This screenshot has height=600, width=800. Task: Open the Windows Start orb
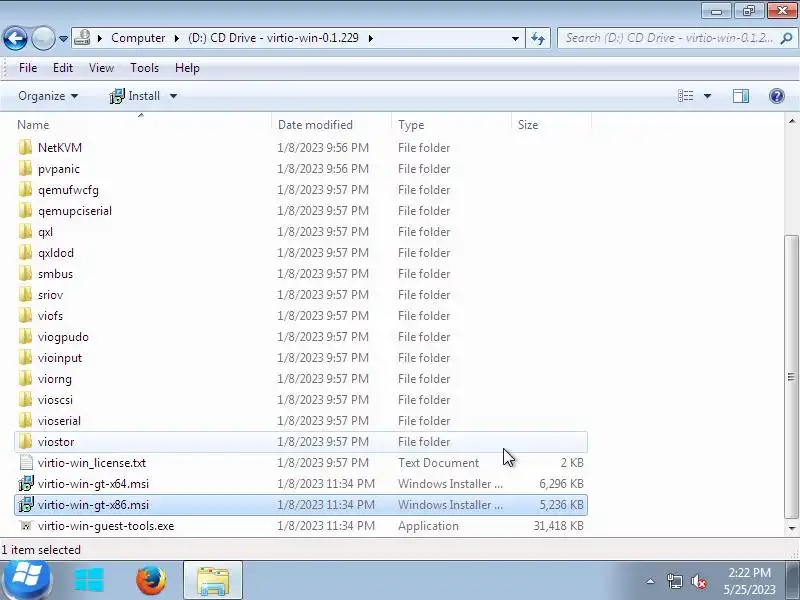[27, 580]
